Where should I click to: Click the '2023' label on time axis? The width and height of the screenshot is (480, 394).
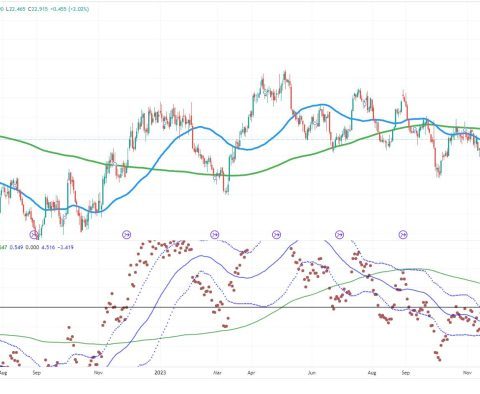point(160,373)
